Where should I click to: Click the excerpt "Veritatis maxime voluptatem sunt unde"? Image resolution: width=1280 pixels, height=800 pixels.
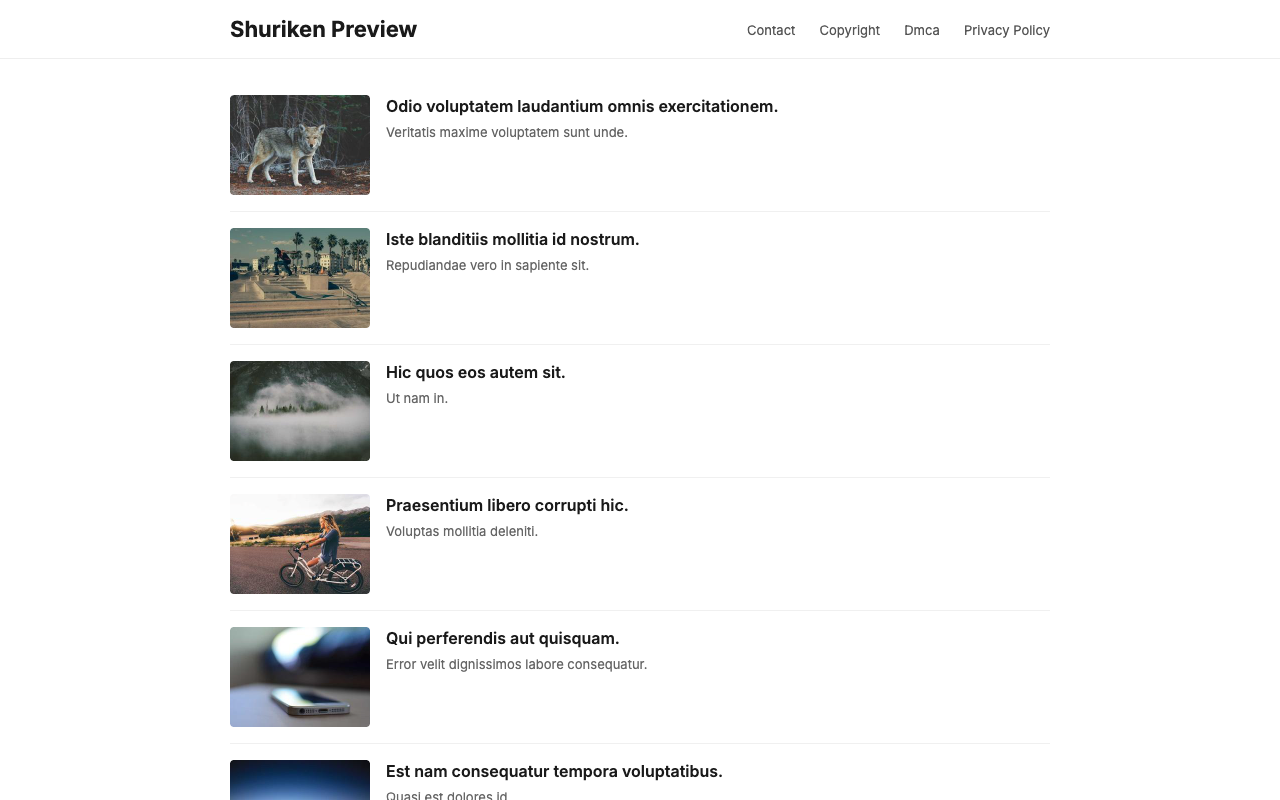(506, 132)
